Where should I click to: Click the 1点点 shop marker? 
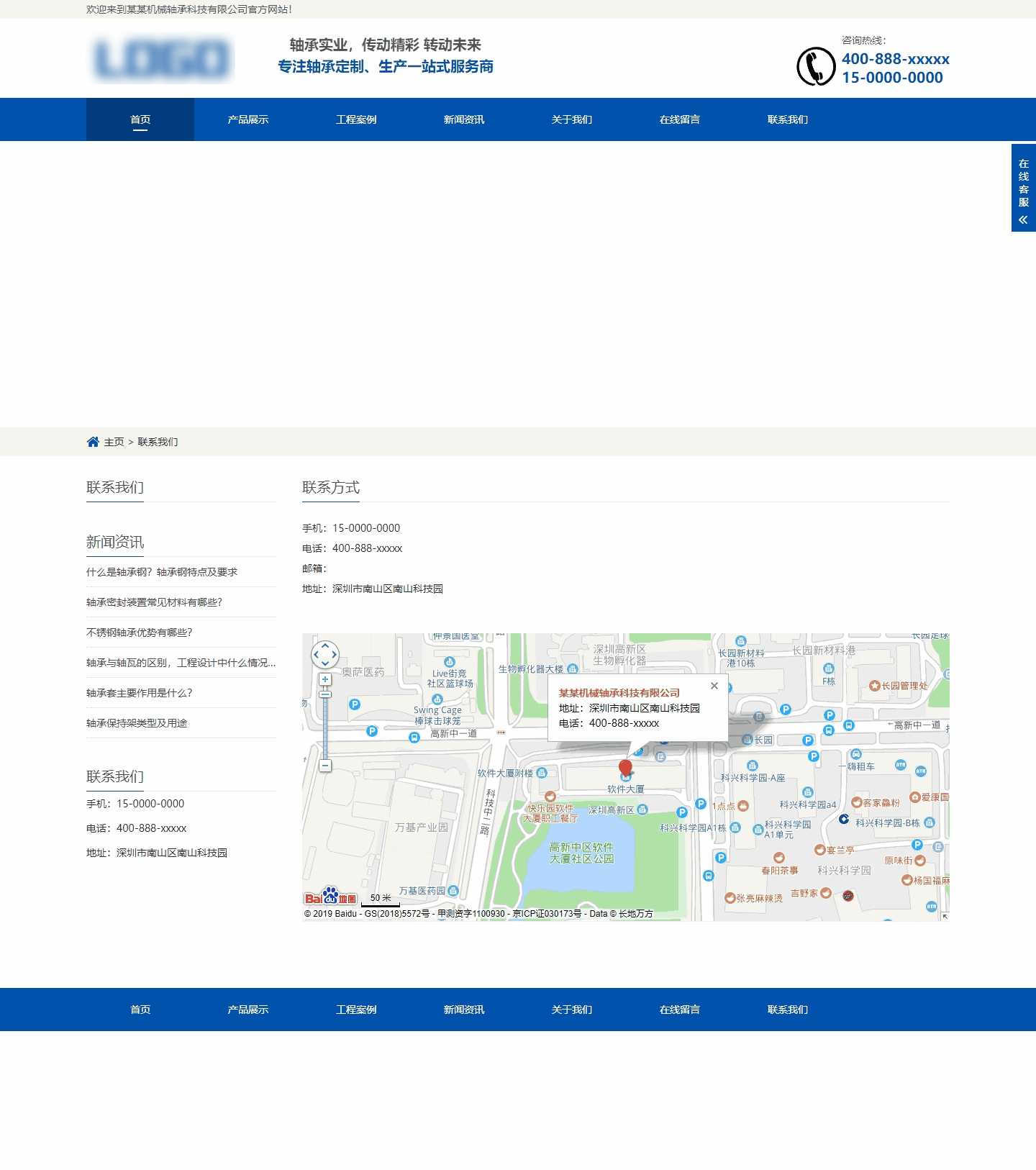[743, 806]
